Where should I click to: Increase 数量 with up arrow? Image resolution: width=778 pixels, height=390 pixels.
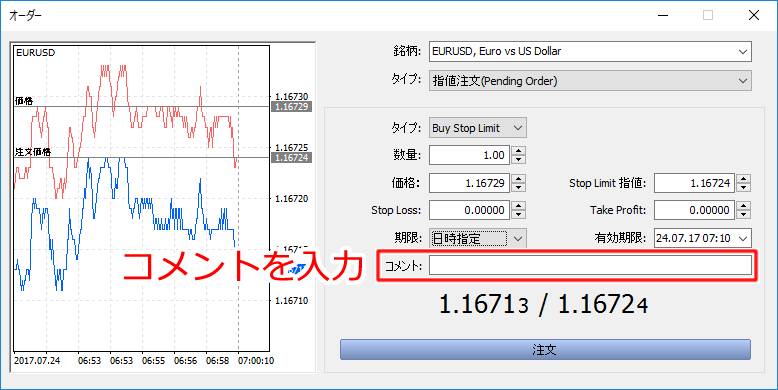pyautogui.click(x=518, y=151)
